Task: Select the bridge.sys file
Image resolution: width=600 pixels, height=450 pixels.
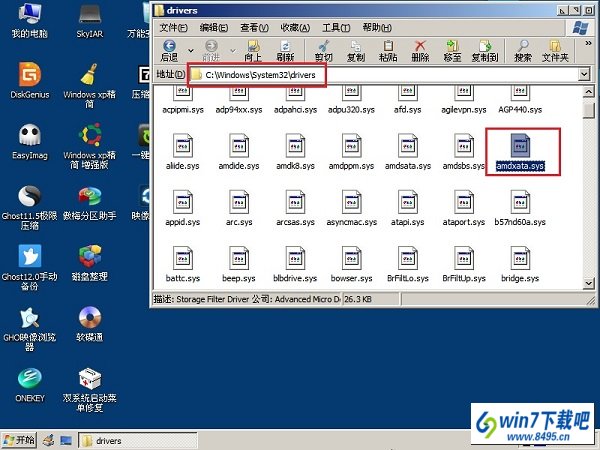Action: coord(520,264)
